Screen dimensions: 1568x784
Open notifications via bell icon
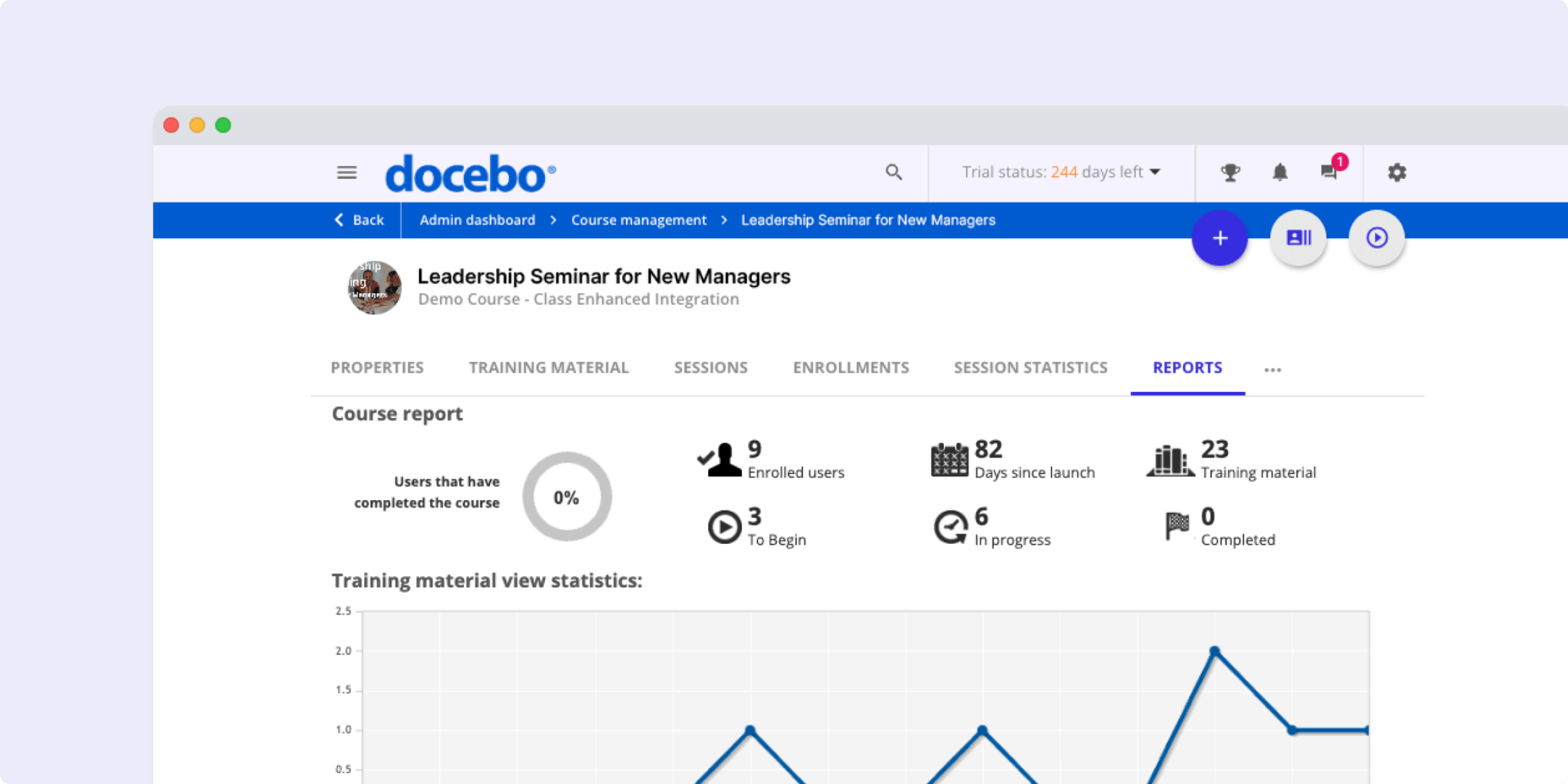click(1280, 172)
